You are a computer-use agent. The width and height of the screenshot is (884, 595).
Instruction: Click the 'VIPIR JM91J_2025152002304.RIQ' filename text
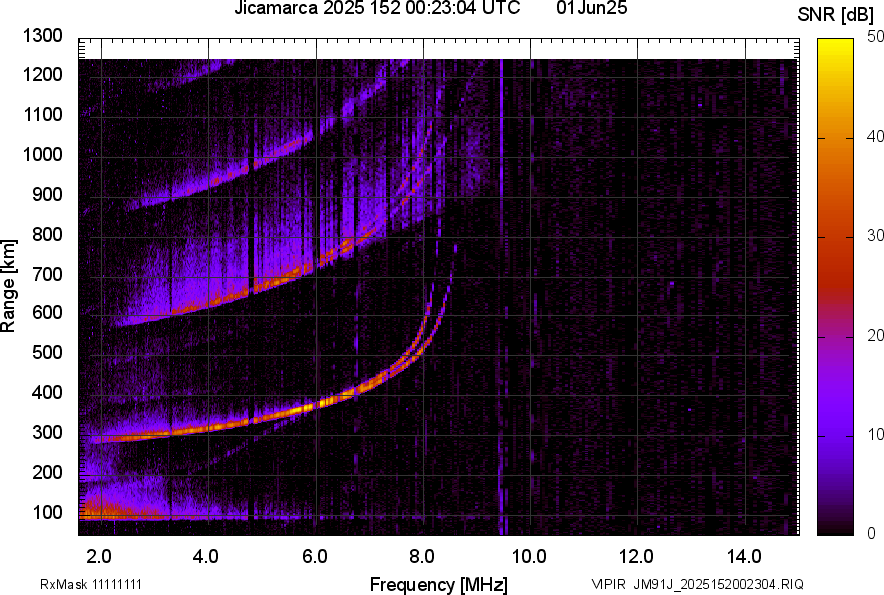697,584
